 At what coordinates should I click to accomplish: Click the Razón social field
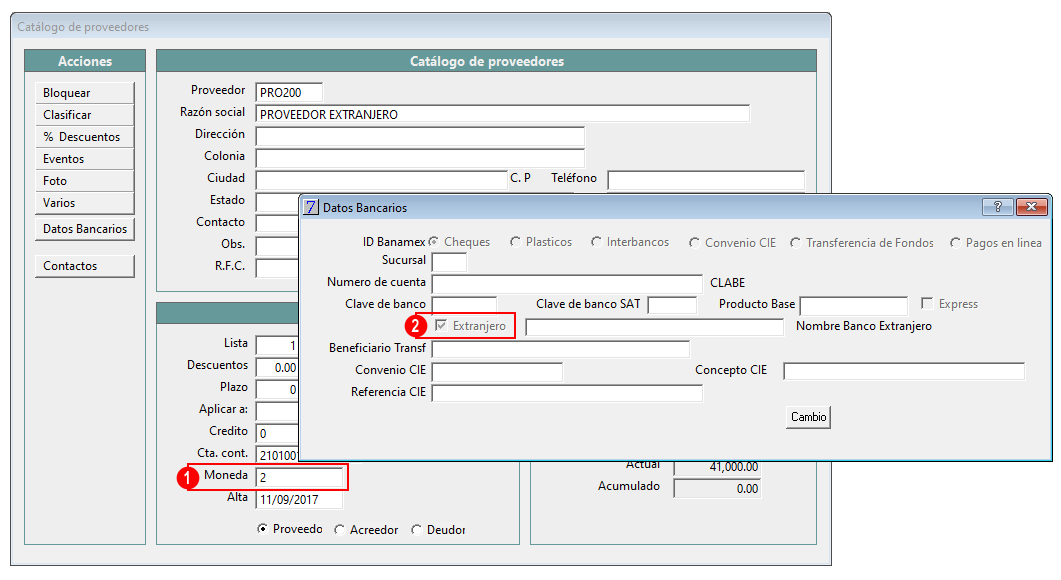pyautogui.click(x=502, y=114)
